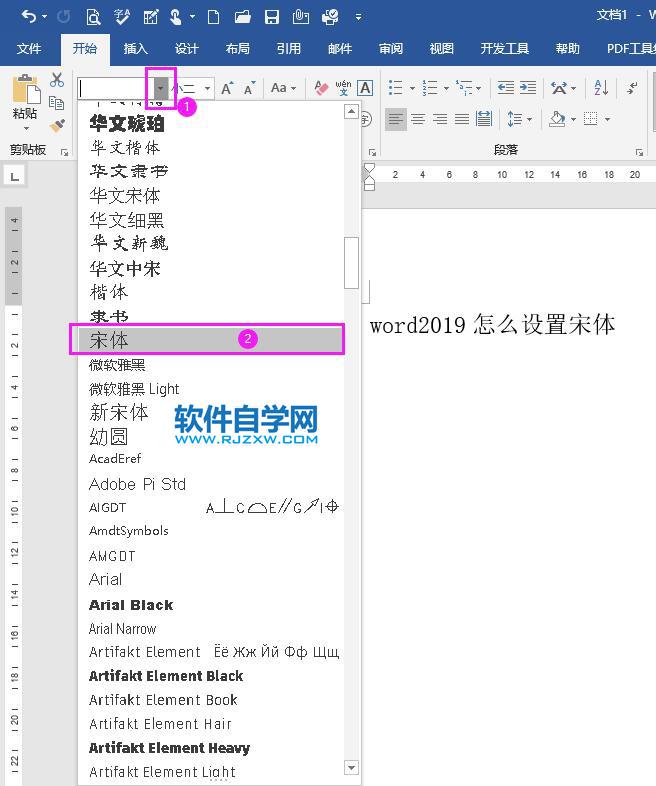Click the Copy icon in clipboard group
This screenshot has width=656, height=786.
pyautogui.click(x=57, y=103)
